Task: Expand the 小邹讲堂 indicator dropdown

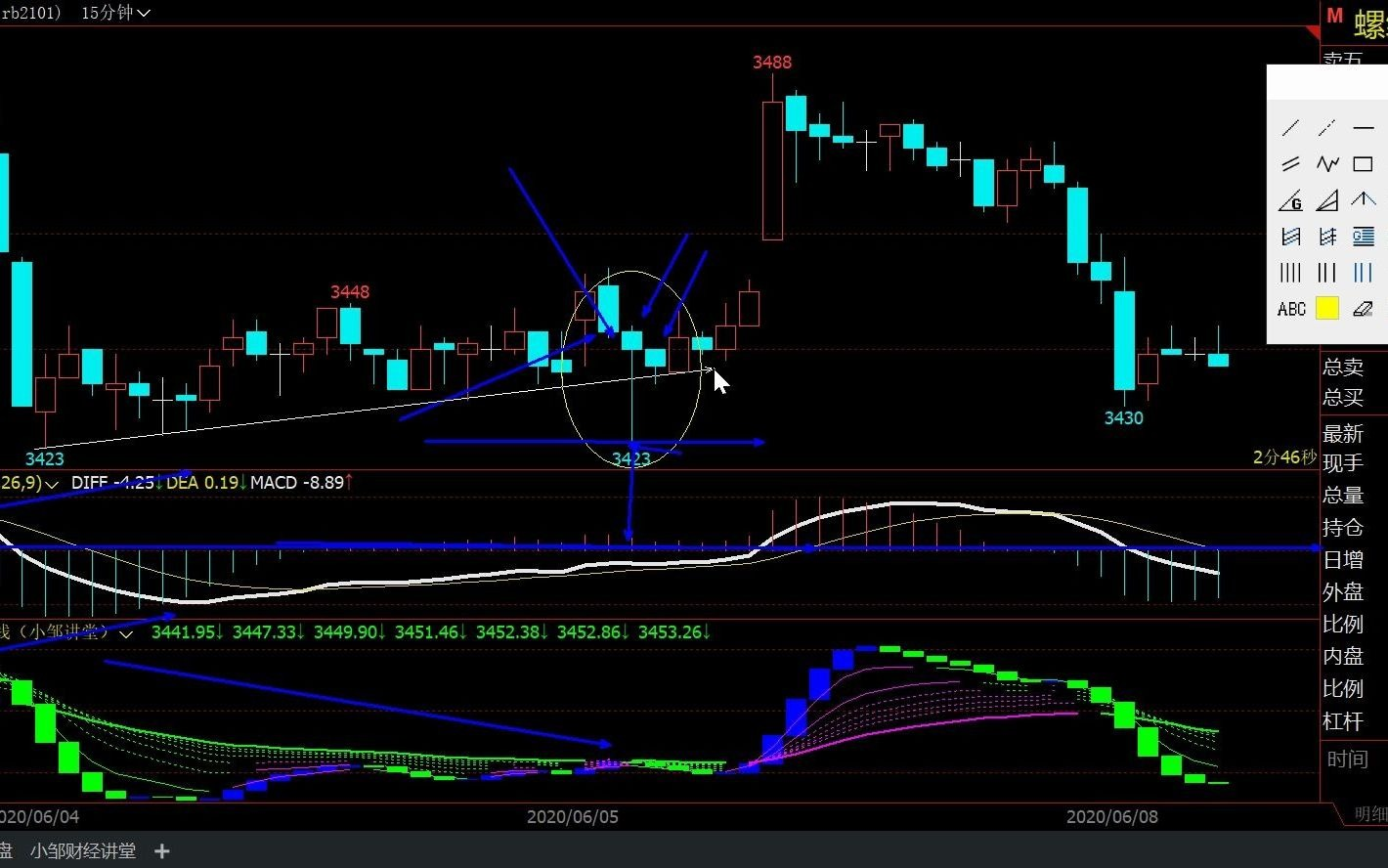Action: point(126,633)
